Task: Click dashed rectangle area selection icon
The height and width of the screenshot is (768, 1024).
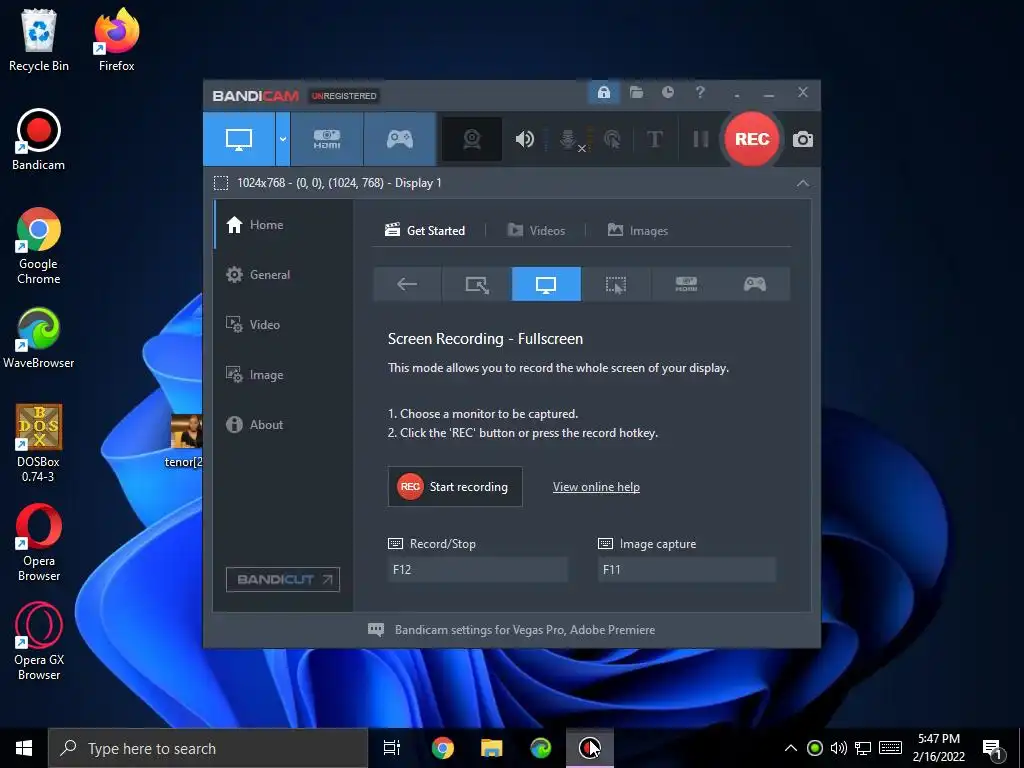Action: tap(221, 183)
